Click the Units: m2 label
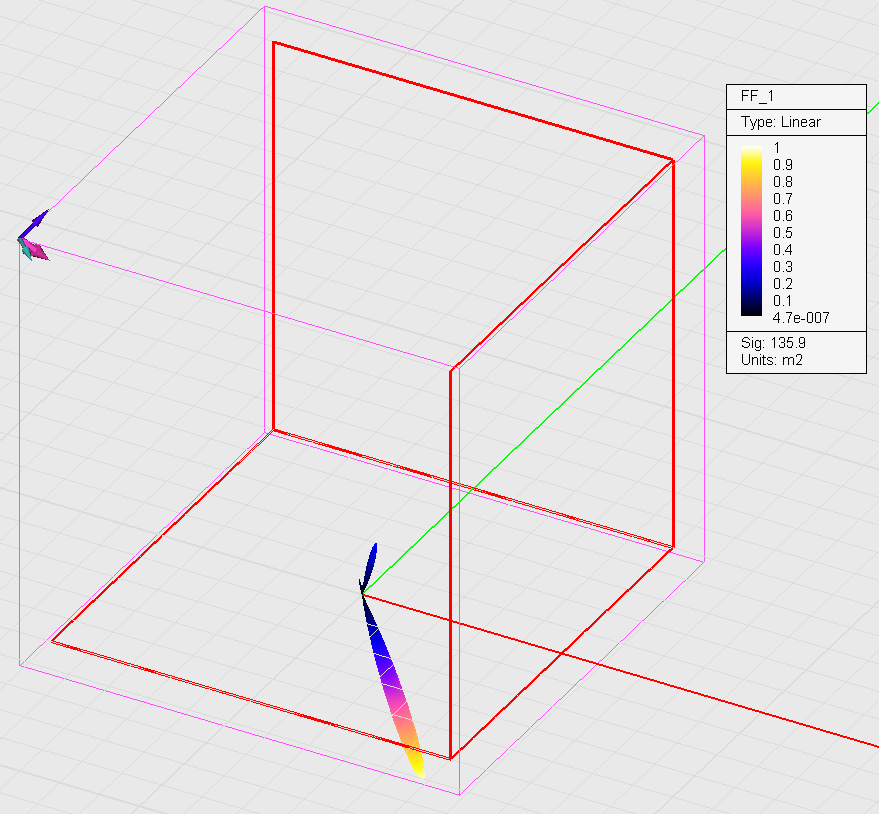879x814 pixels. click(771, 359)
